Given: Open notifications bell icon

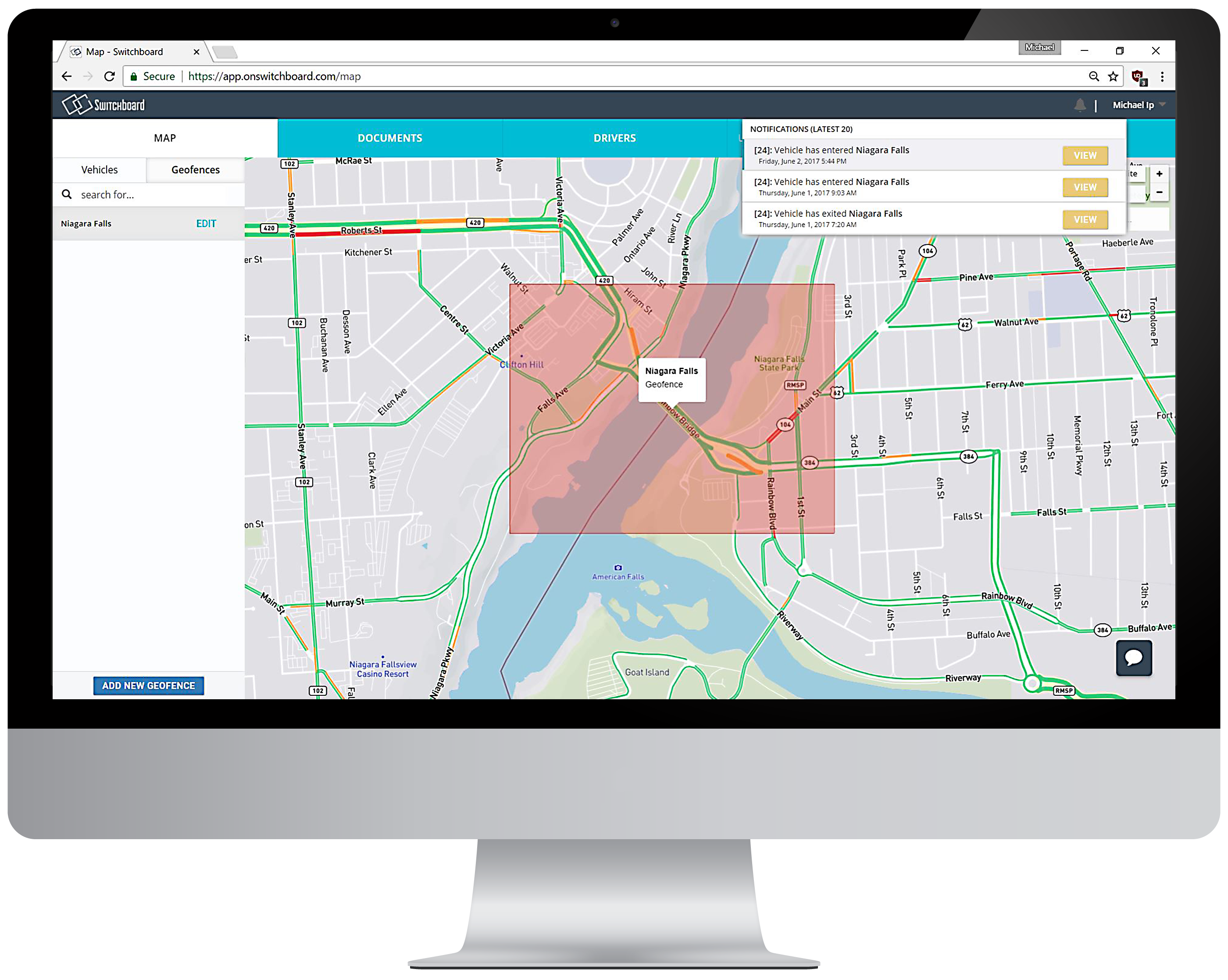Looking at the screenshot, I should 1080,105.
